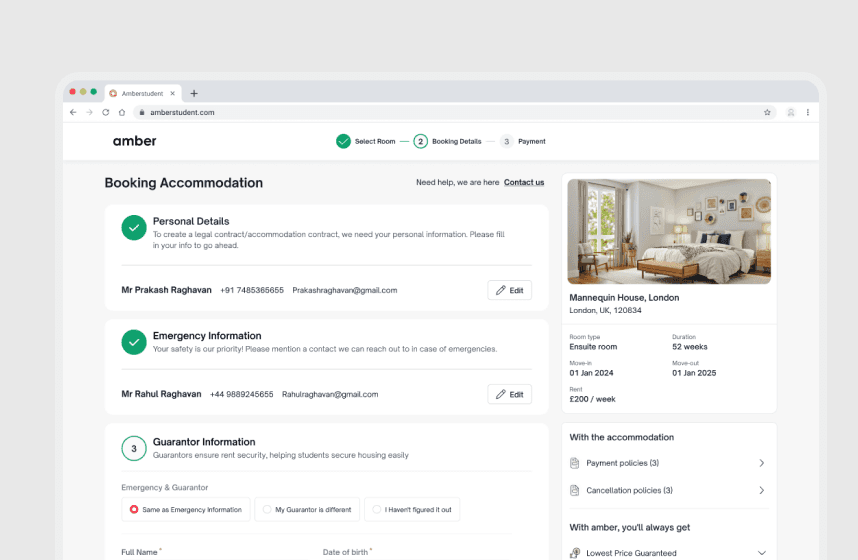
Task: Click move-out date 01 Jan 2025
Action: point(694,373)
